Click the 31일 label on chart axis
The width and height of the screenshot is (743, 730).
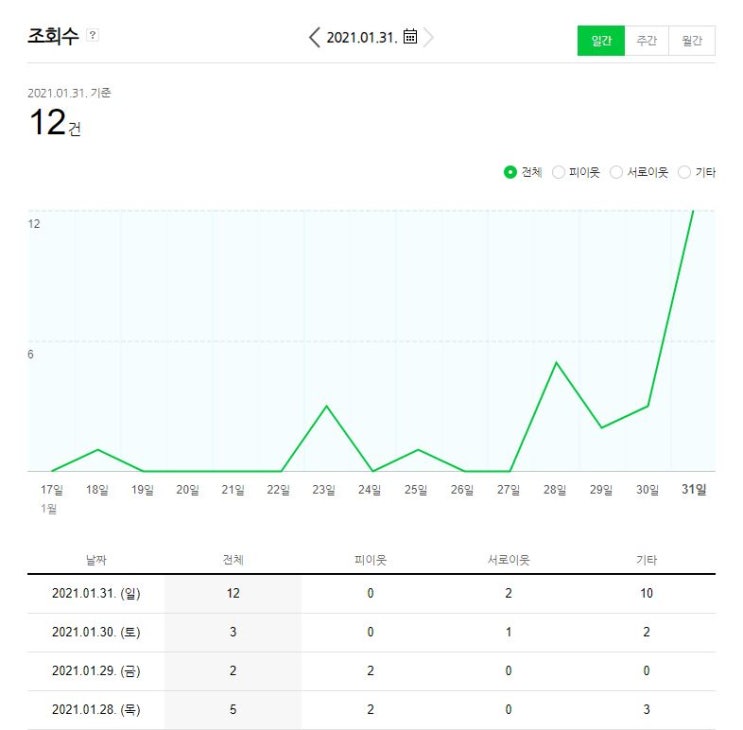[694, 489]
